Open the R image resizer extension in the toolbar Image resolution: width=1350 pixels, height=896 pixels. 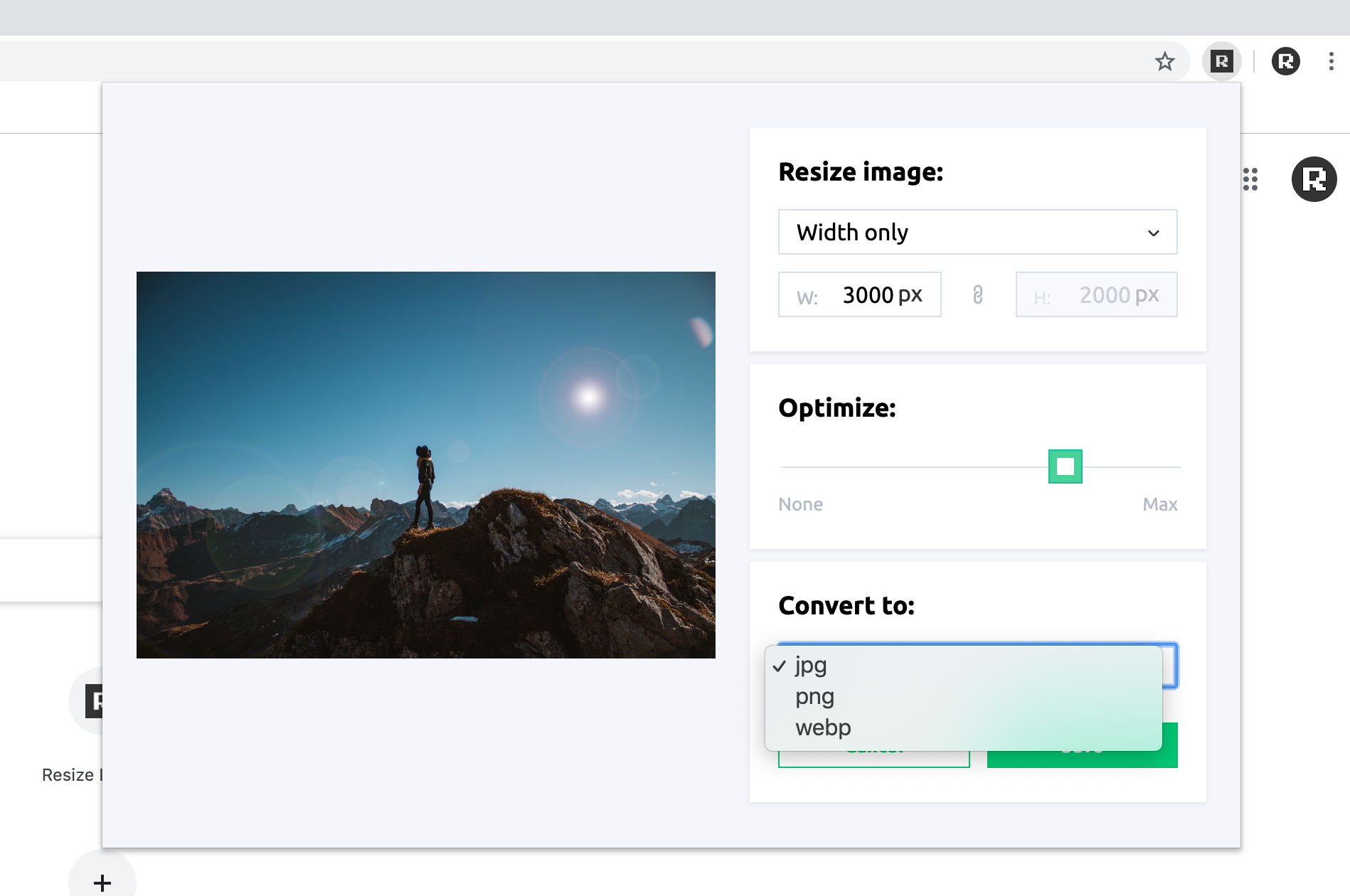[1221, 61]
